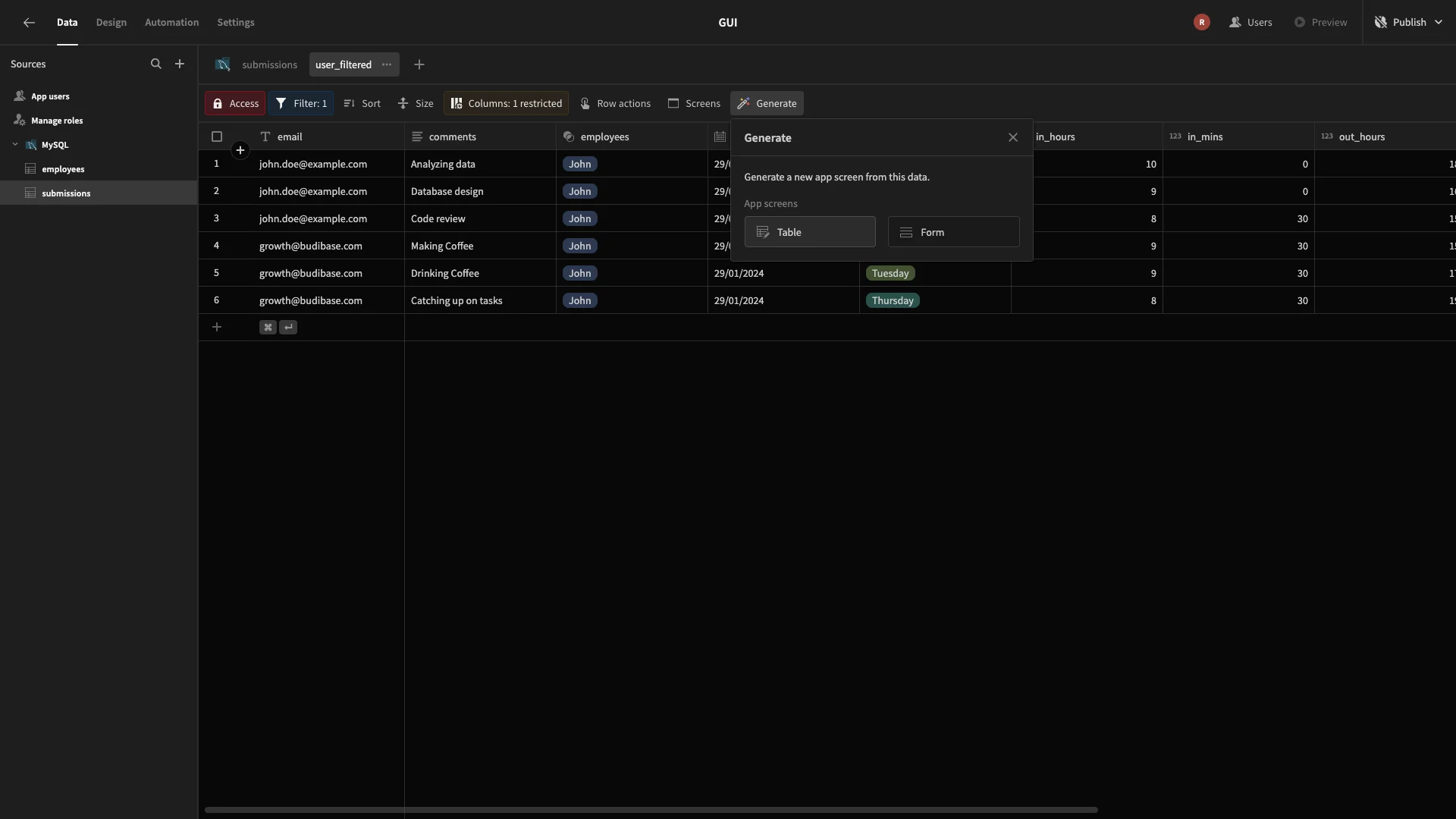Open the Settings tab
The height and width of the screenshot is (819, 1456).
click(236, 23)
